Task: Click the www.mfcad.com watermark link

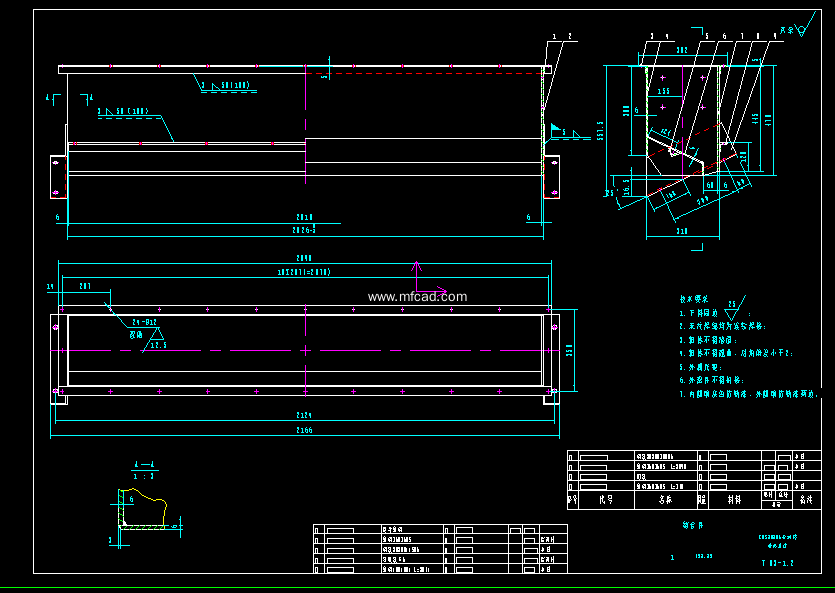Action: coord(417,296)
